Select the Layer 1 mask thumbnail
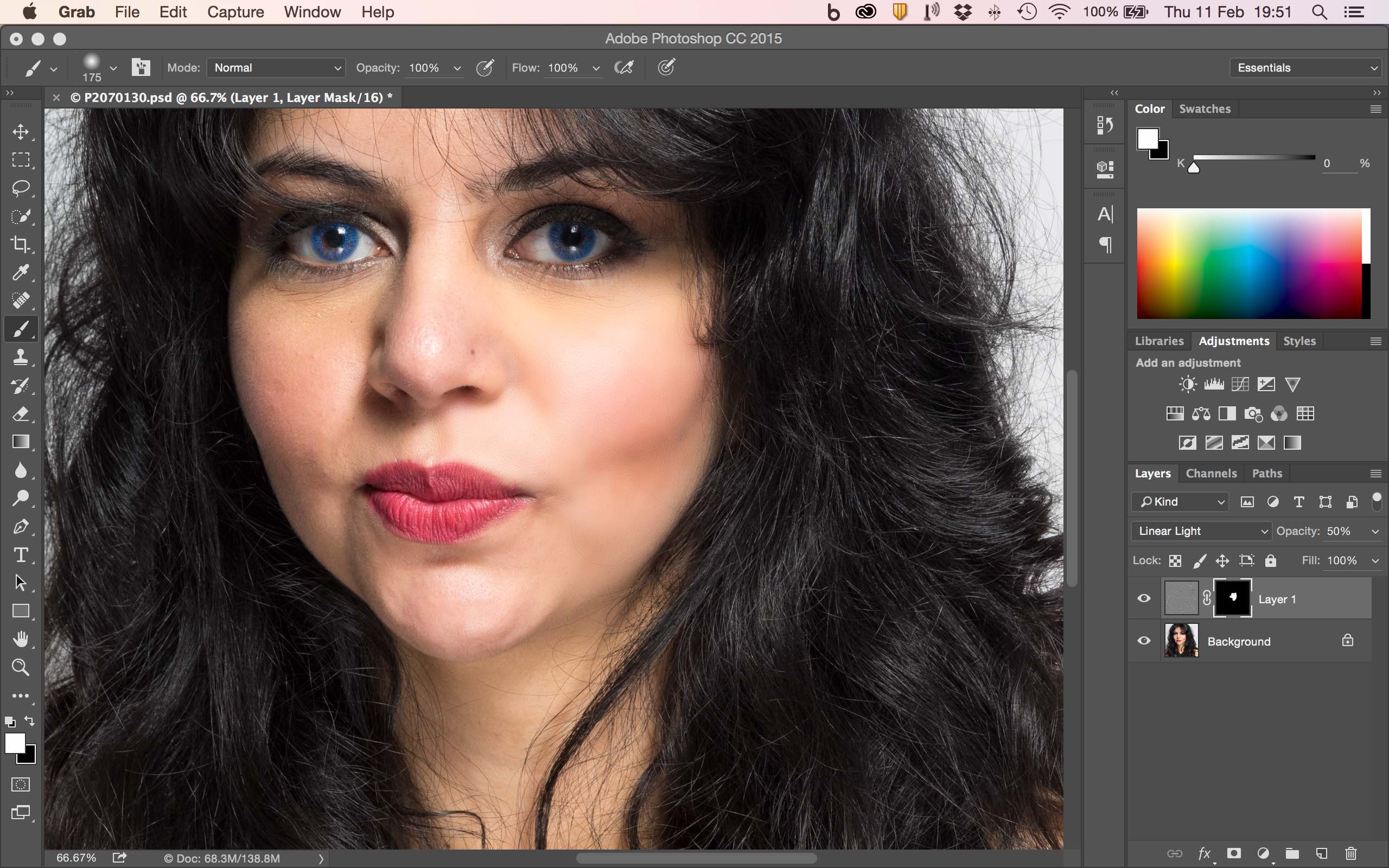Image resolution: width=1389 pixels, height=868 pixels. 1232,598
